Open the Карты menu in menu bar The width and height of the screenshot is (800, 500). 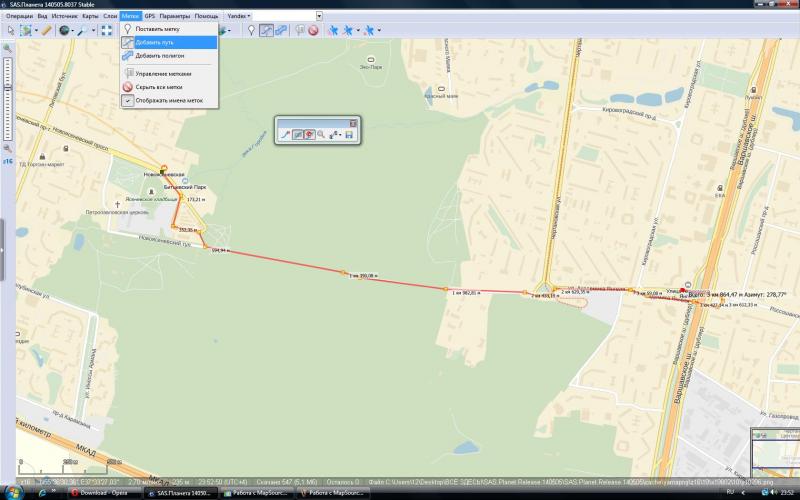click(x=90, y=17)
